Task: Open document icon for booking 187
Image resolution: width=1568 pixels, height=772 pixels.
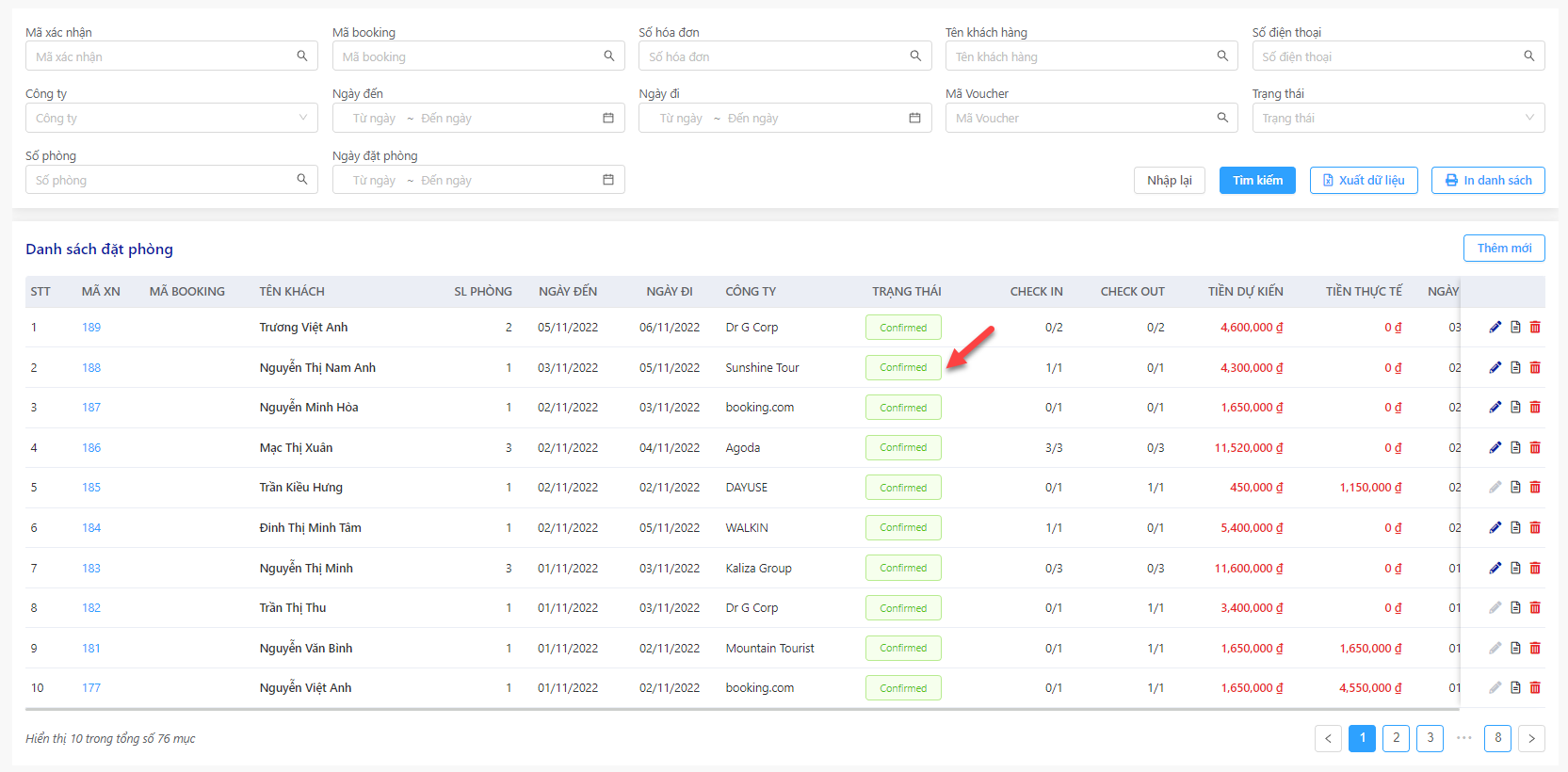Action: 1515,408
